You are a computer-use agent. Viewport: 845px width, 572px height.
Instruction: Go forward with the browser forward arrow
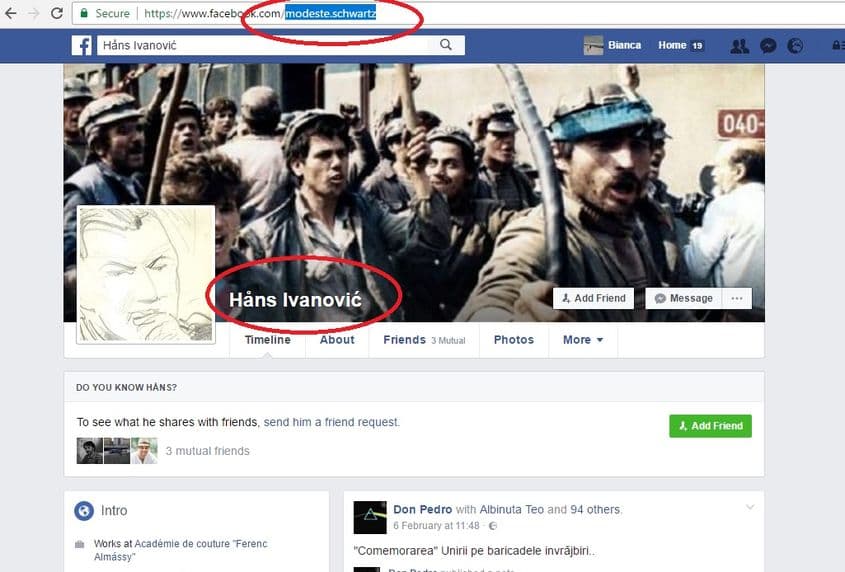(33, 13)
